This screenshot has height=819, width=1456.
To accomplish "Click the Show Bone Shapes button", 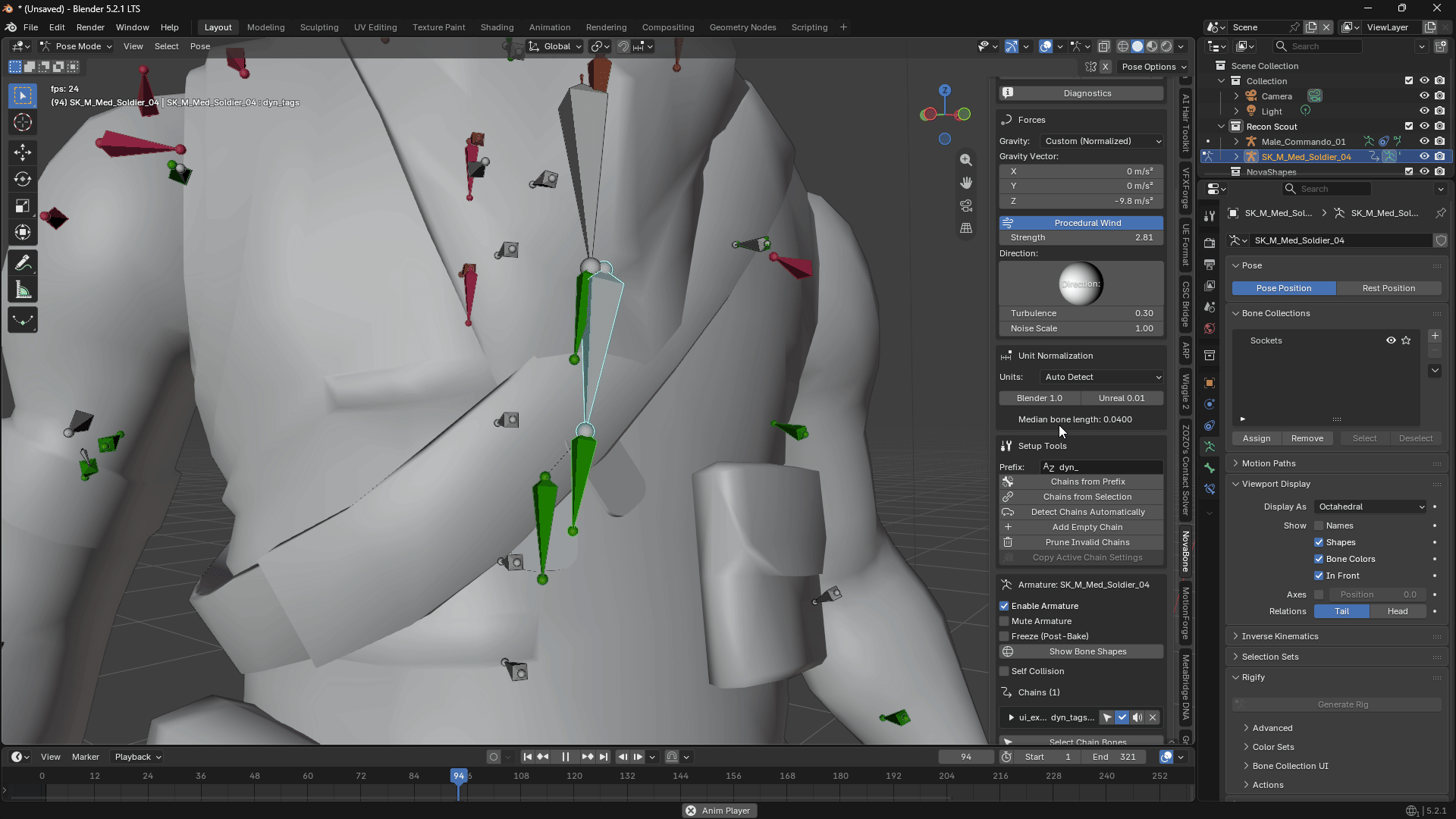I will [x=1081, y=651].
